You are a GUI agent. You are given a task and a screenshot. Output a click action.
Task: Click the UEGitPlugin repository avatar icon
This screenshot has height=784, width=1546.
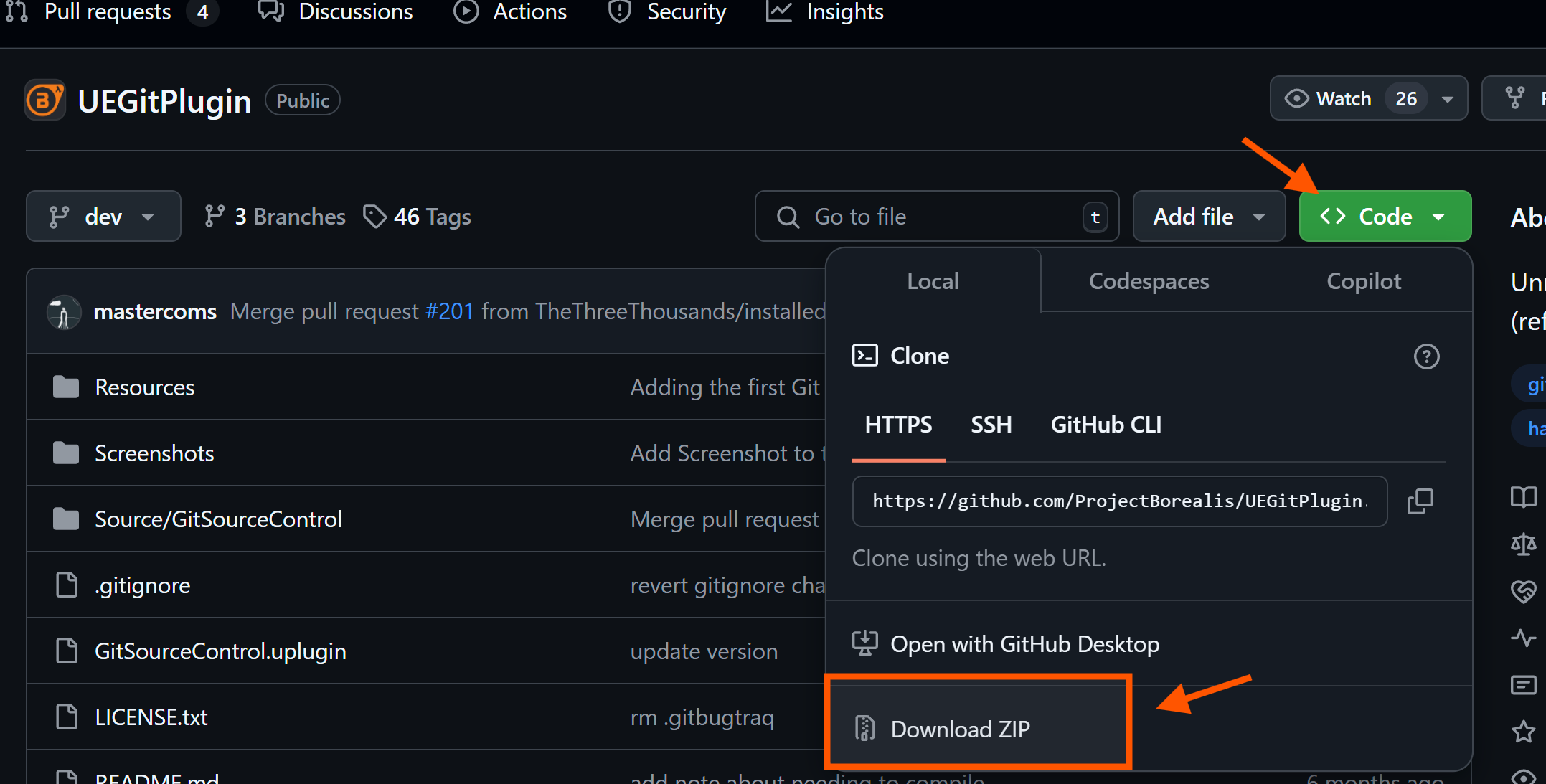point(44,100)
